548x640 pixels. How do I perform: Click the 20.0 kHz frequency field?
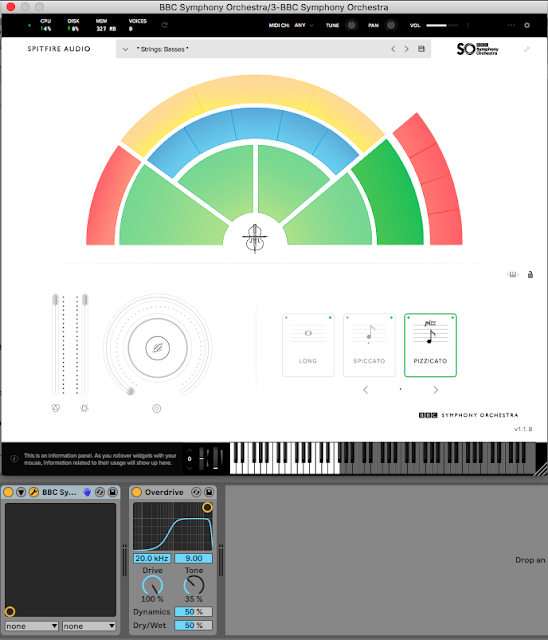coord(152,558)
